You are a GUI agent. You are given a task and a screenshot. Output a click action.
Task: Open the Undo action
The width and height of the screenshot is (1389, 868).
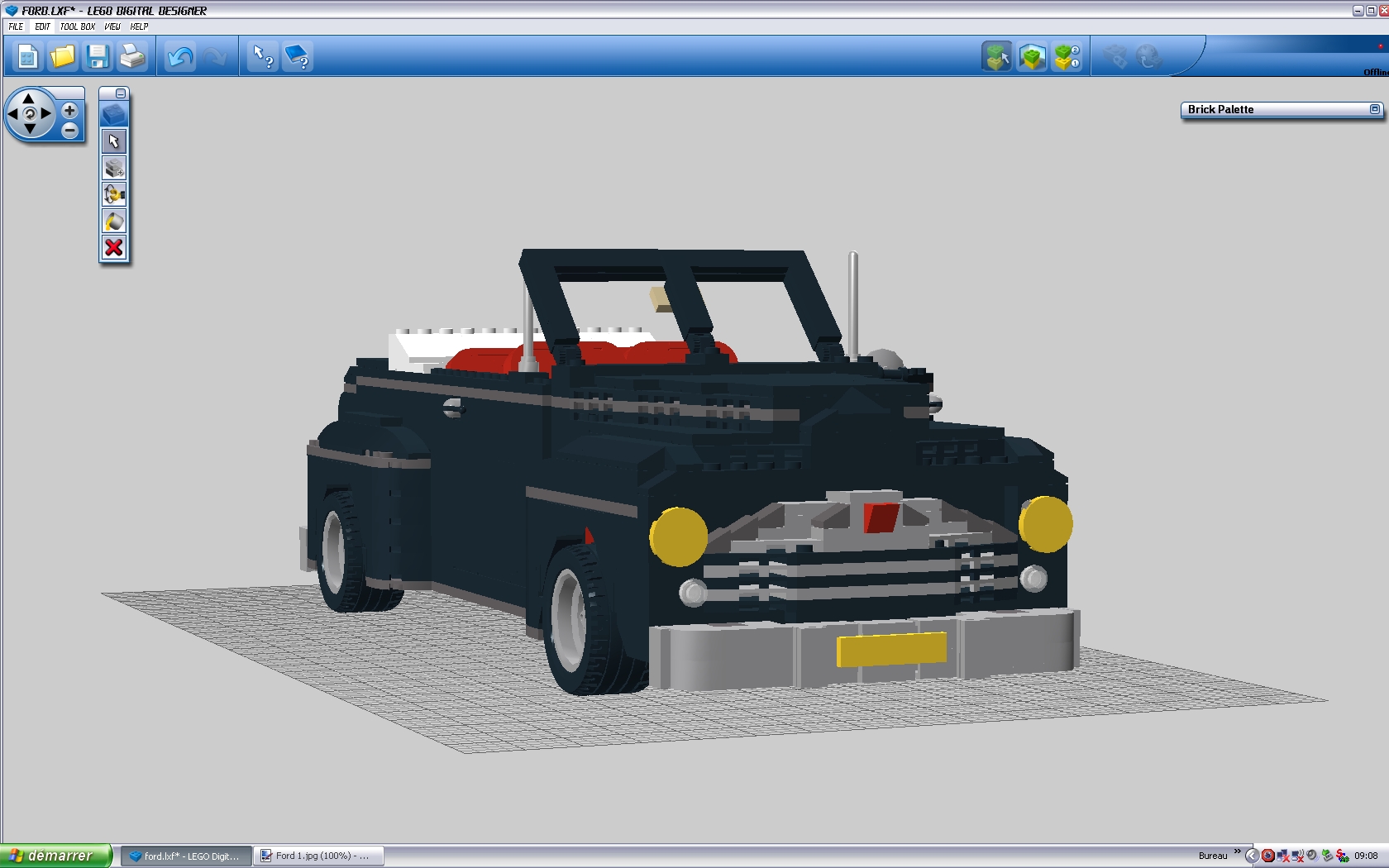tap(179, 56)
